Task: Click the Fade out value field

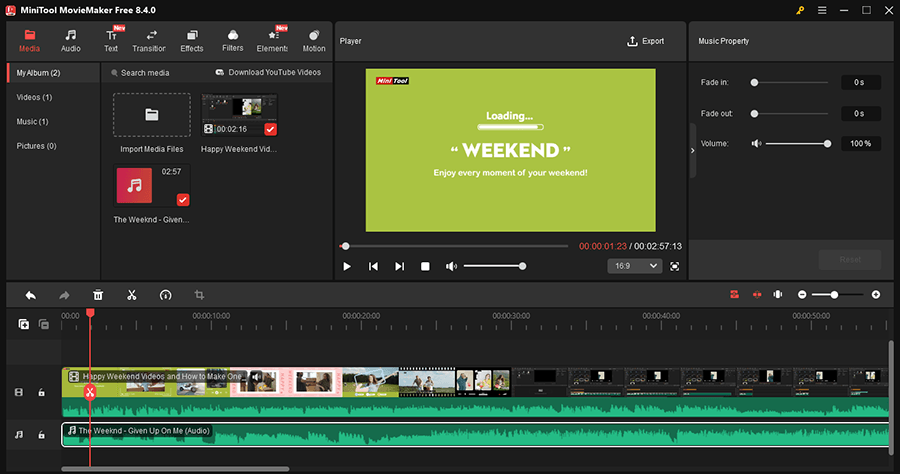Action: pos(861,114)
